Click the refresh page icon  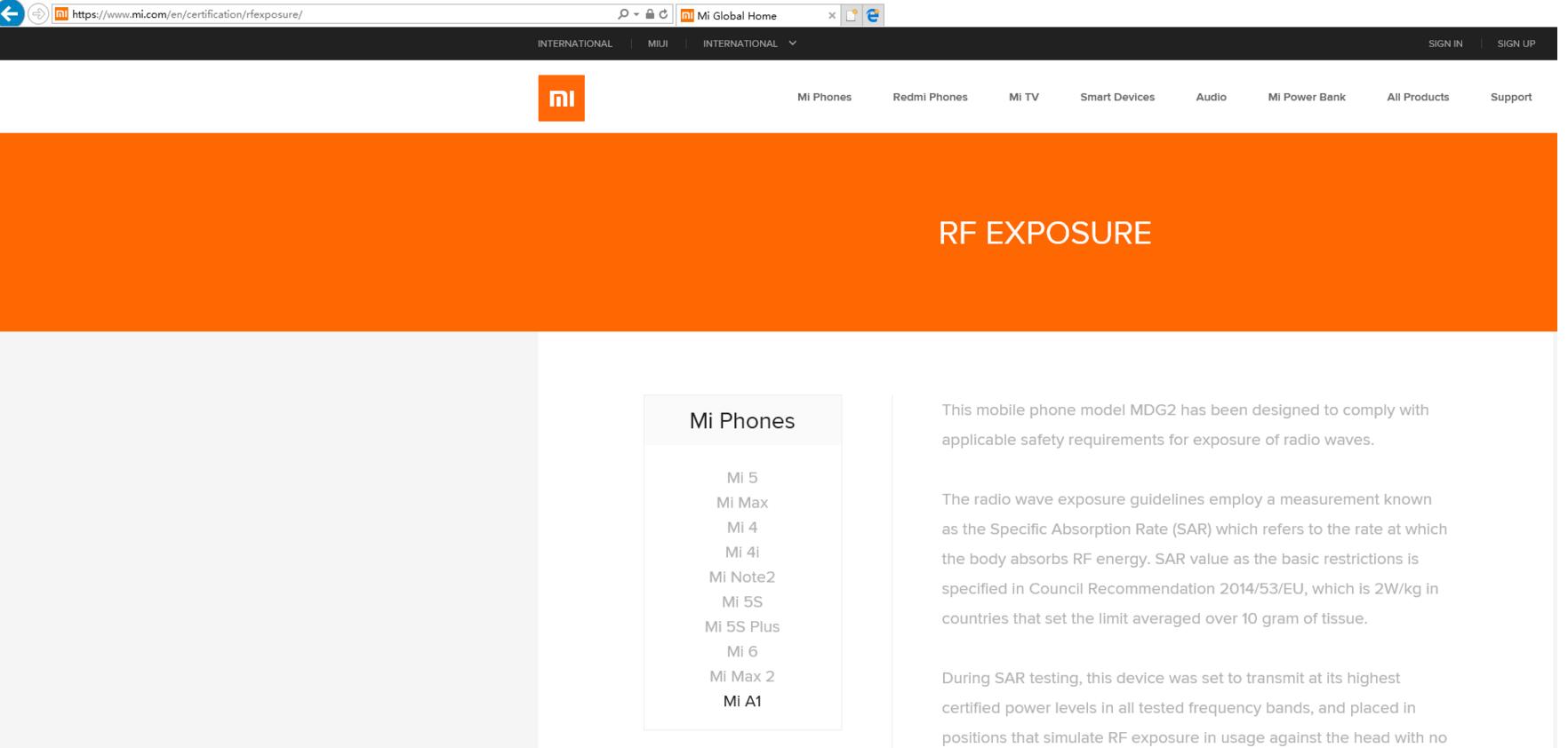pos(663,14)
